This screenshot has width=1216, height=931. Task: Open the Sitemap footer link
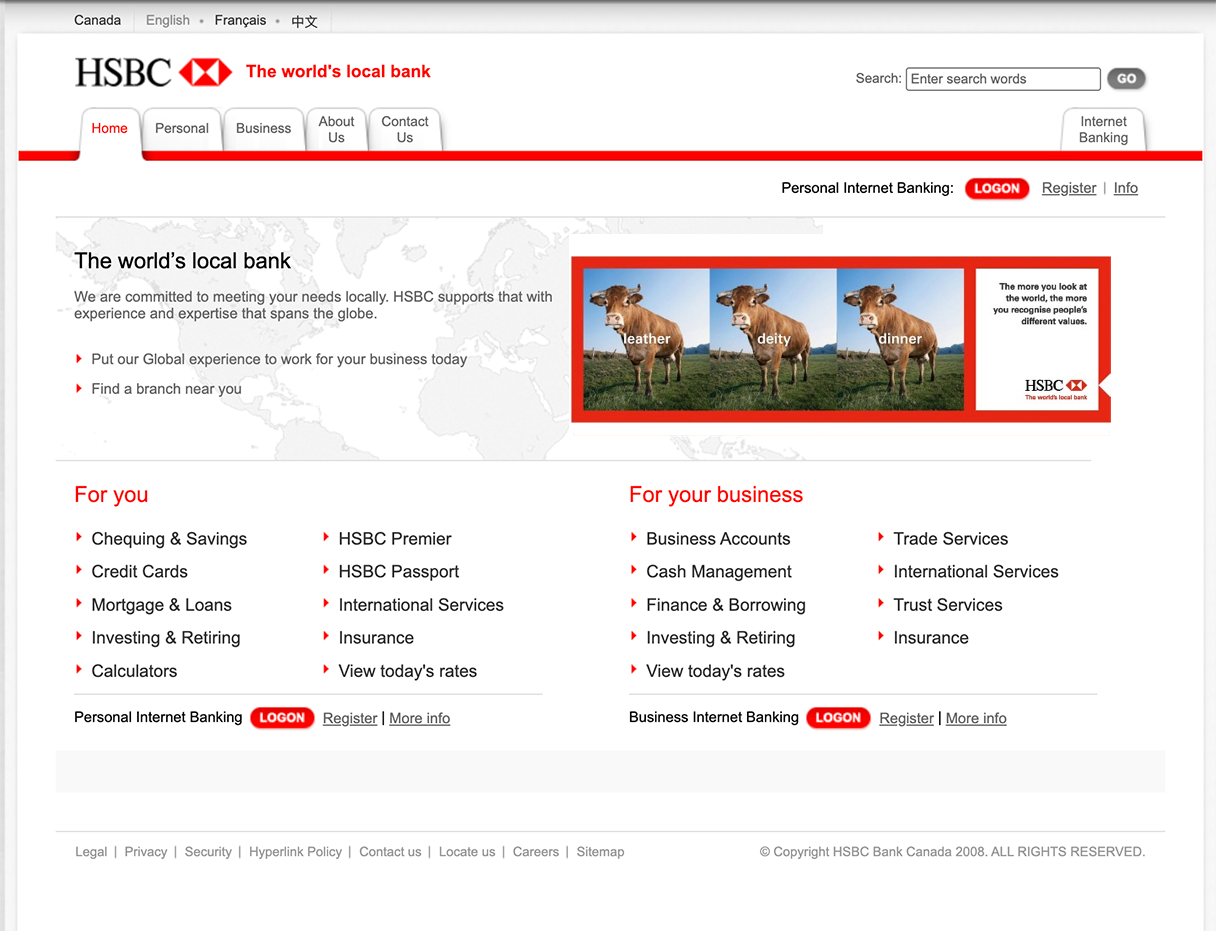(x=600, y=852)
